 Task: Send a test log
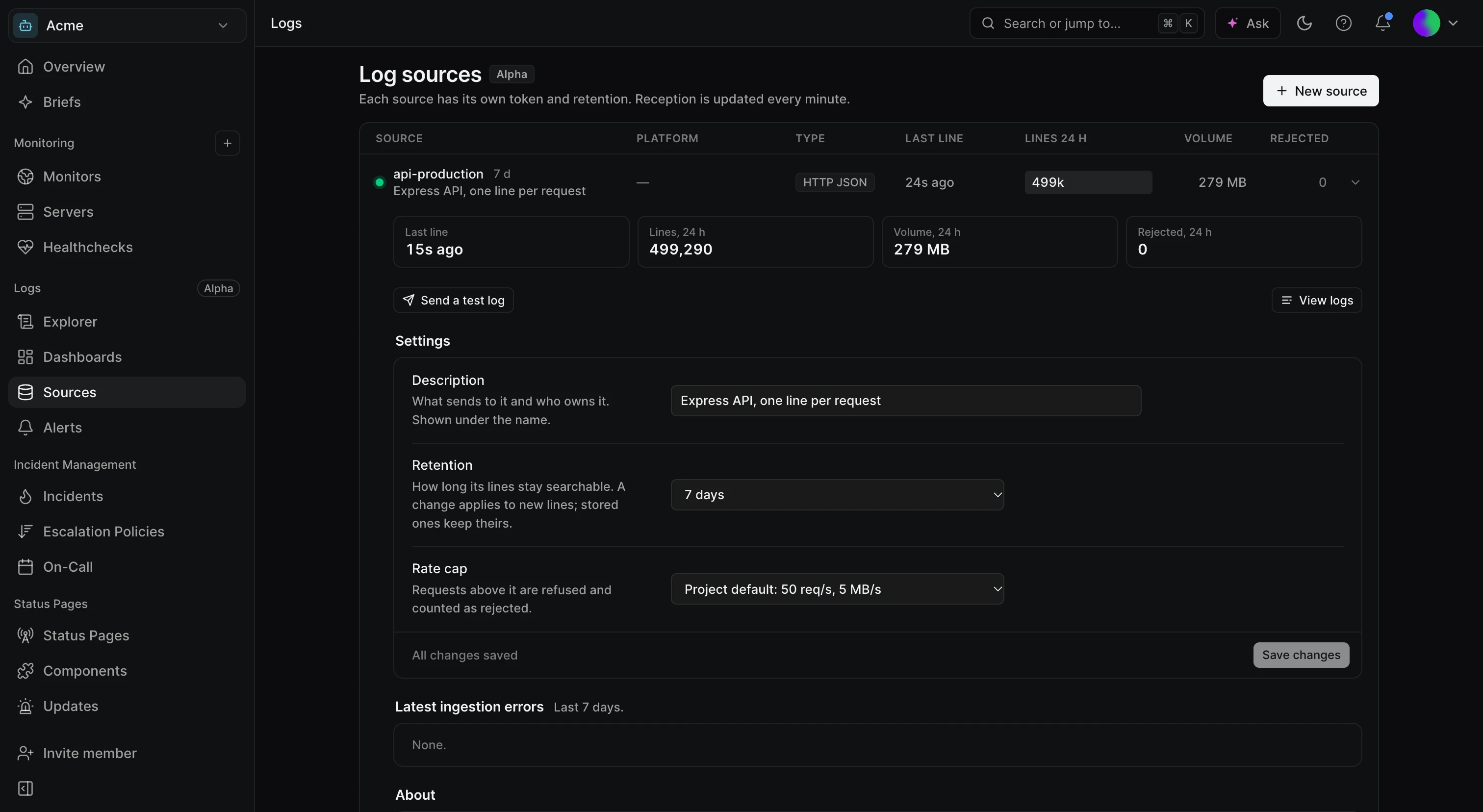pyautogui.click(x=454, y=301)
